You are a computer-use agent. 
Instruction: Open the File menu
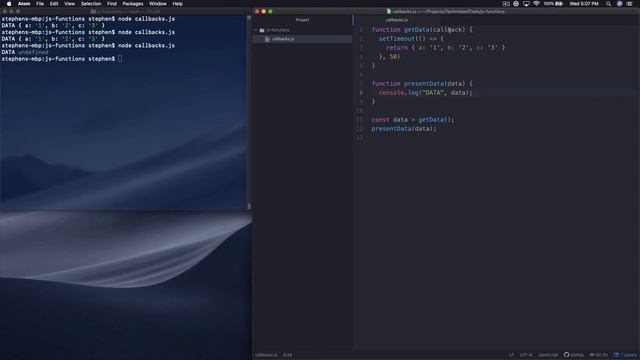coord(40,4)
